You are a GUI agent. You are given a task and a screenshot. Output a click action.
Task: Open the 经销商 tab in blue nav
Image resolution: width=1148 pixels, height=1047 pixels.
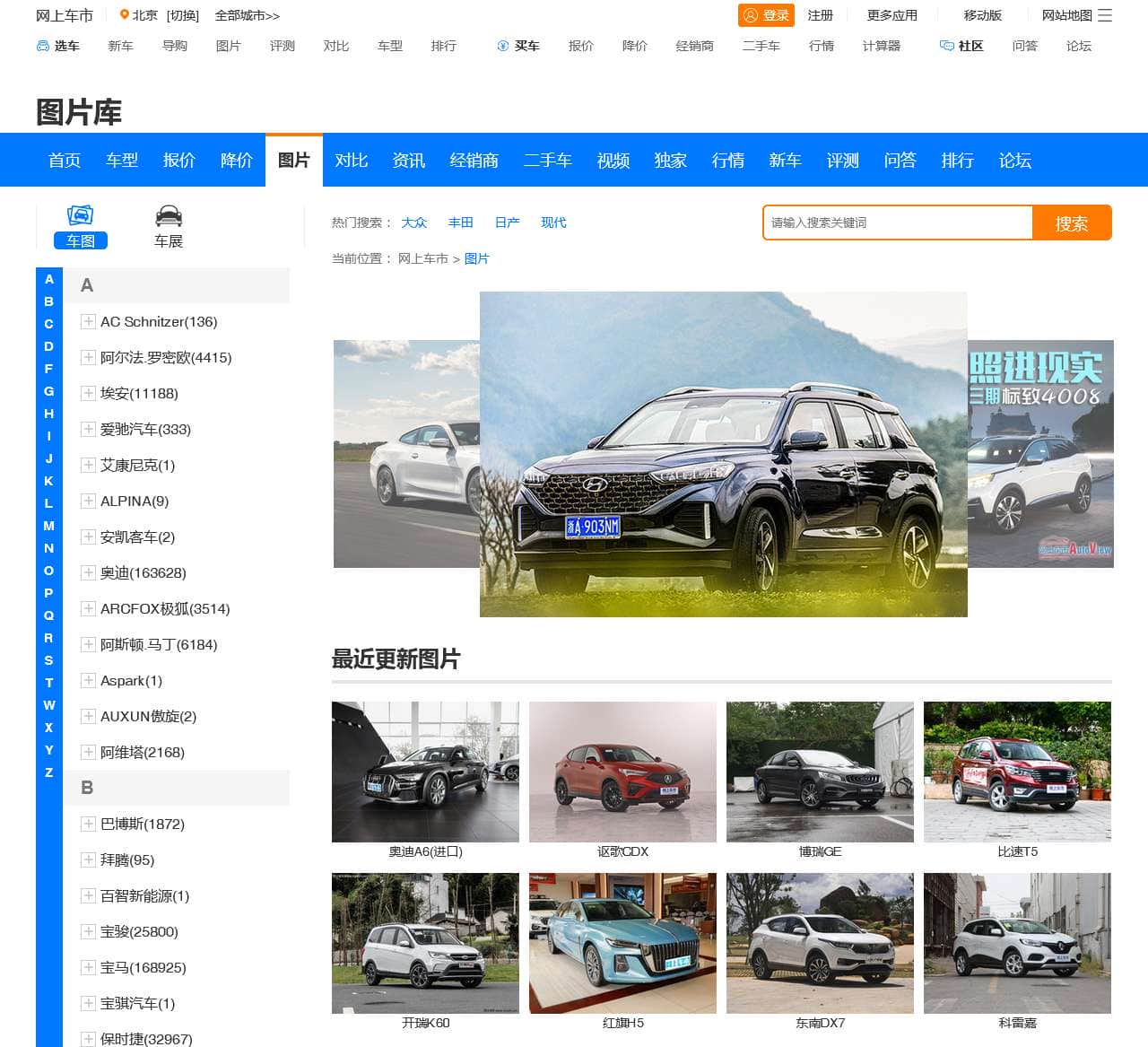pyautogui.click(x=474, y=160)
